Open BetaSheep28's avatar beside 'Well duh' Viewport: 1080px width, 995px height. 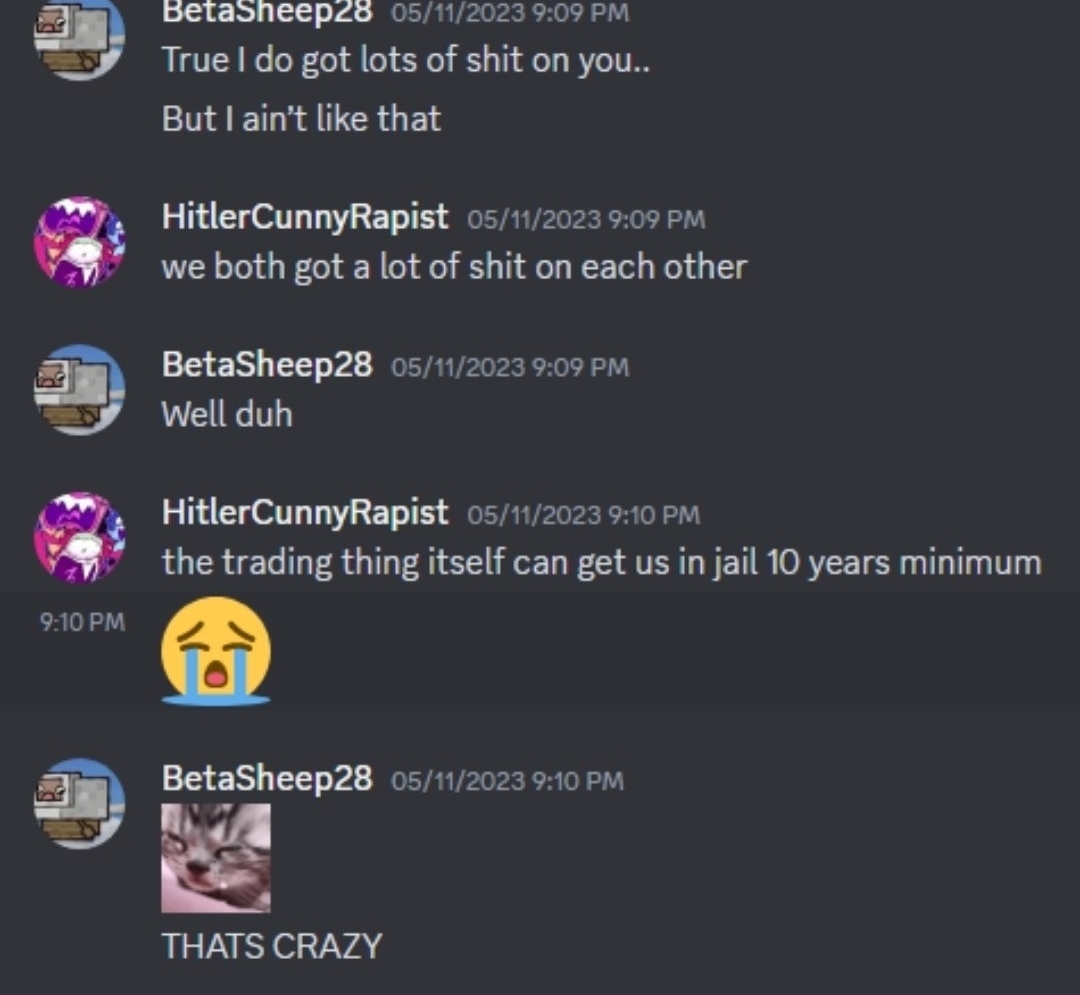point(80,390)
